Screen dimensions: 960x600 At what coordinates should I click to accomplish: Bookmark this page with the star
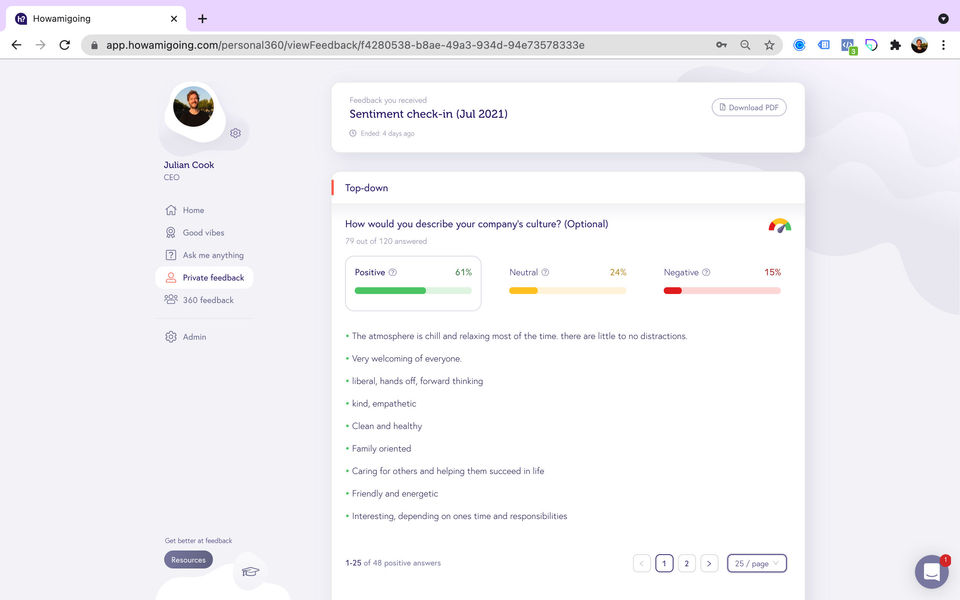769,45
